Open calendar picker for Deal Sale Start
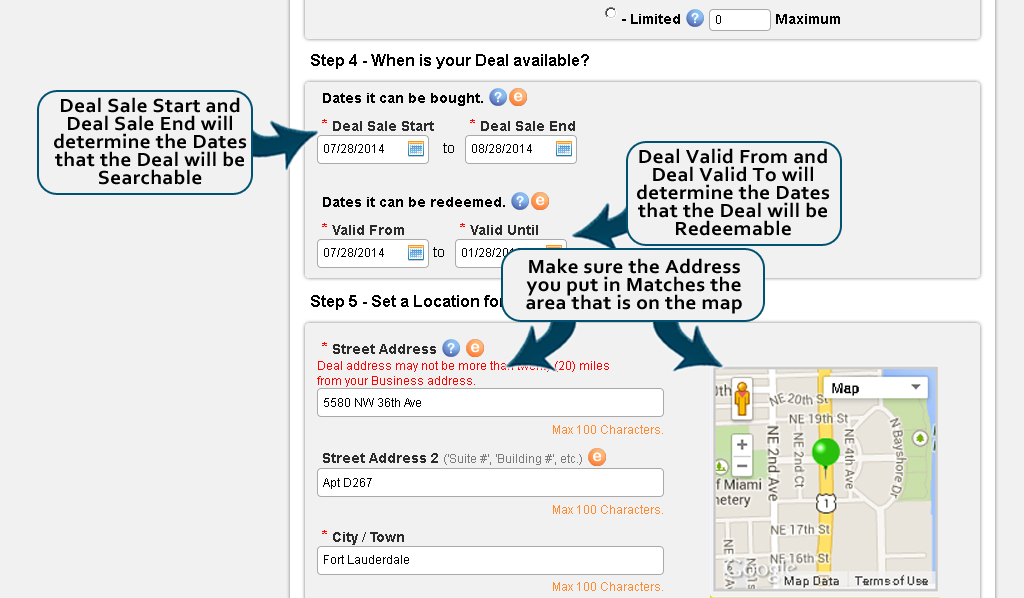This screenshot has width=1024, height=598. [416, 149]
